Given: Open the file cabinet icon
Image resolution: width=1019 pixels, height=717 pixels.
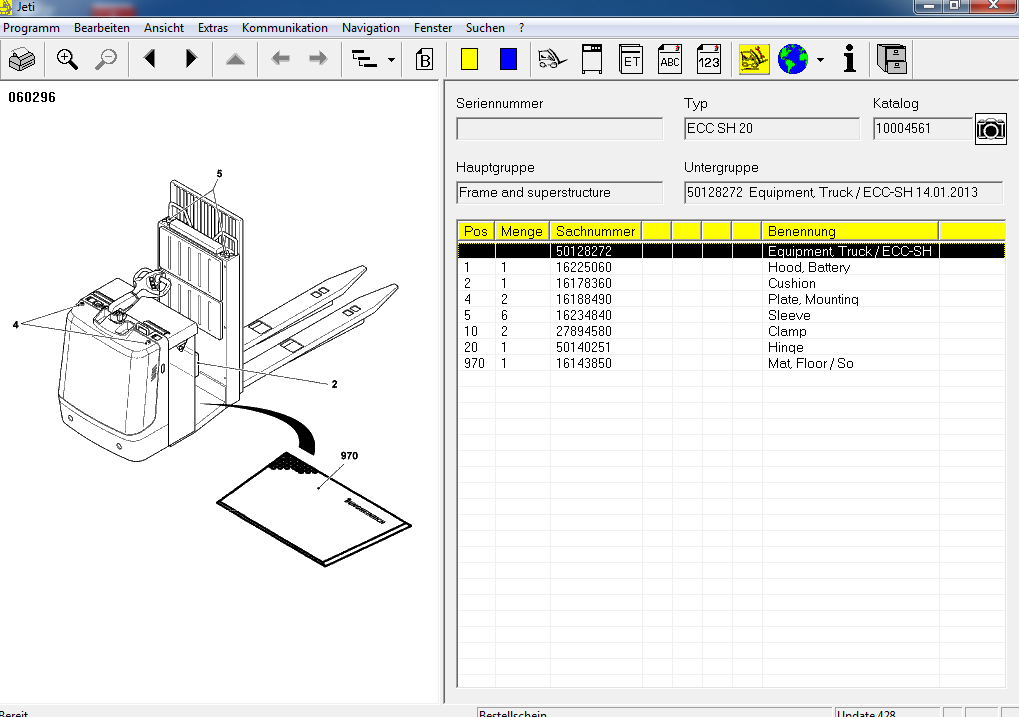Looking at the screenshot, I should [891, 60].
